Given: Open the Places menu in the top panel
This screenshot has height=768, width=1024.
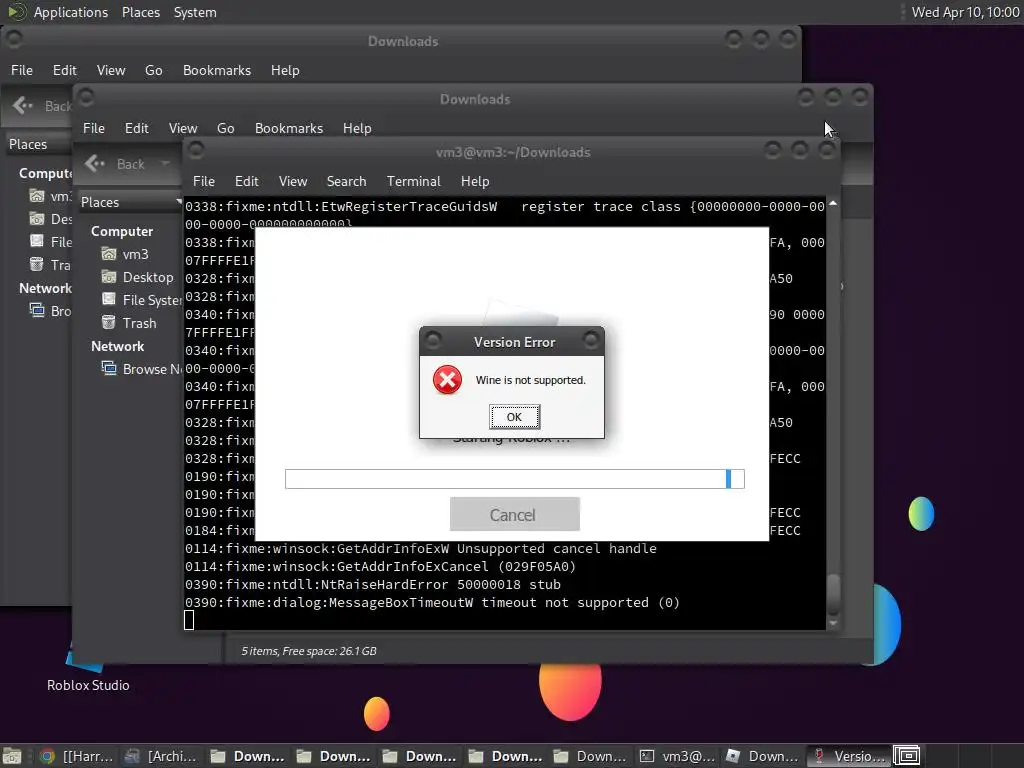Looking at the screenshot, I should coord(141,12).
